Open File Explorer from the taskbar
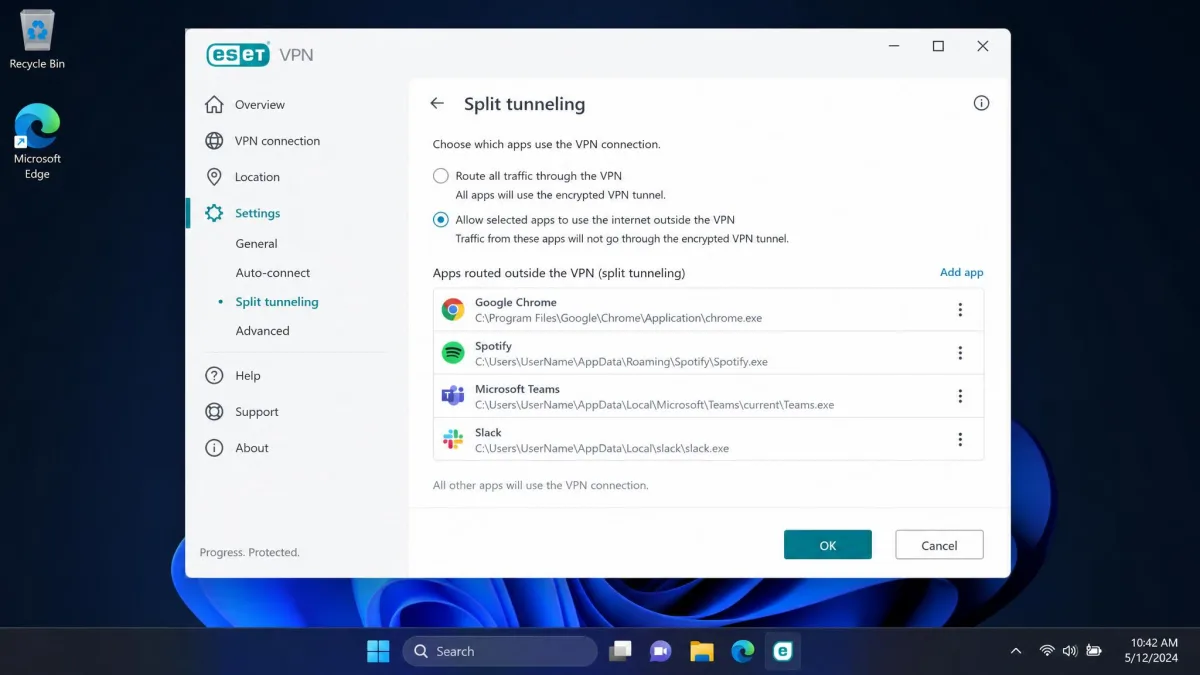Screen dimensions: 1200x675 click(x=702, y=651)
